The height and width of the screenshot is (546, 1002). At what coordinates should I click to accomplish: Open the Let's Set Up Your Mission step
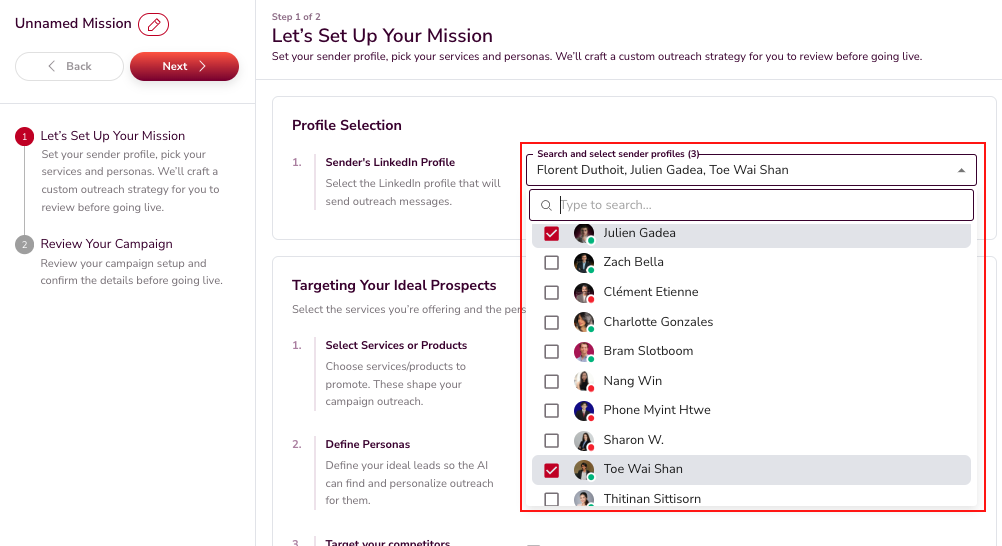112,136
